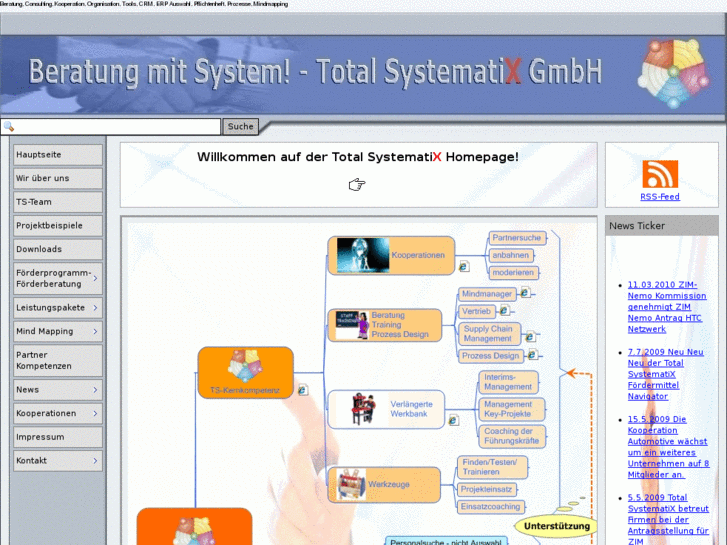Image resolution: width=727 pixels, height=545 pixels.
Task: Select the Partnersuche mind map node
Action: click(x=517, y=238)
